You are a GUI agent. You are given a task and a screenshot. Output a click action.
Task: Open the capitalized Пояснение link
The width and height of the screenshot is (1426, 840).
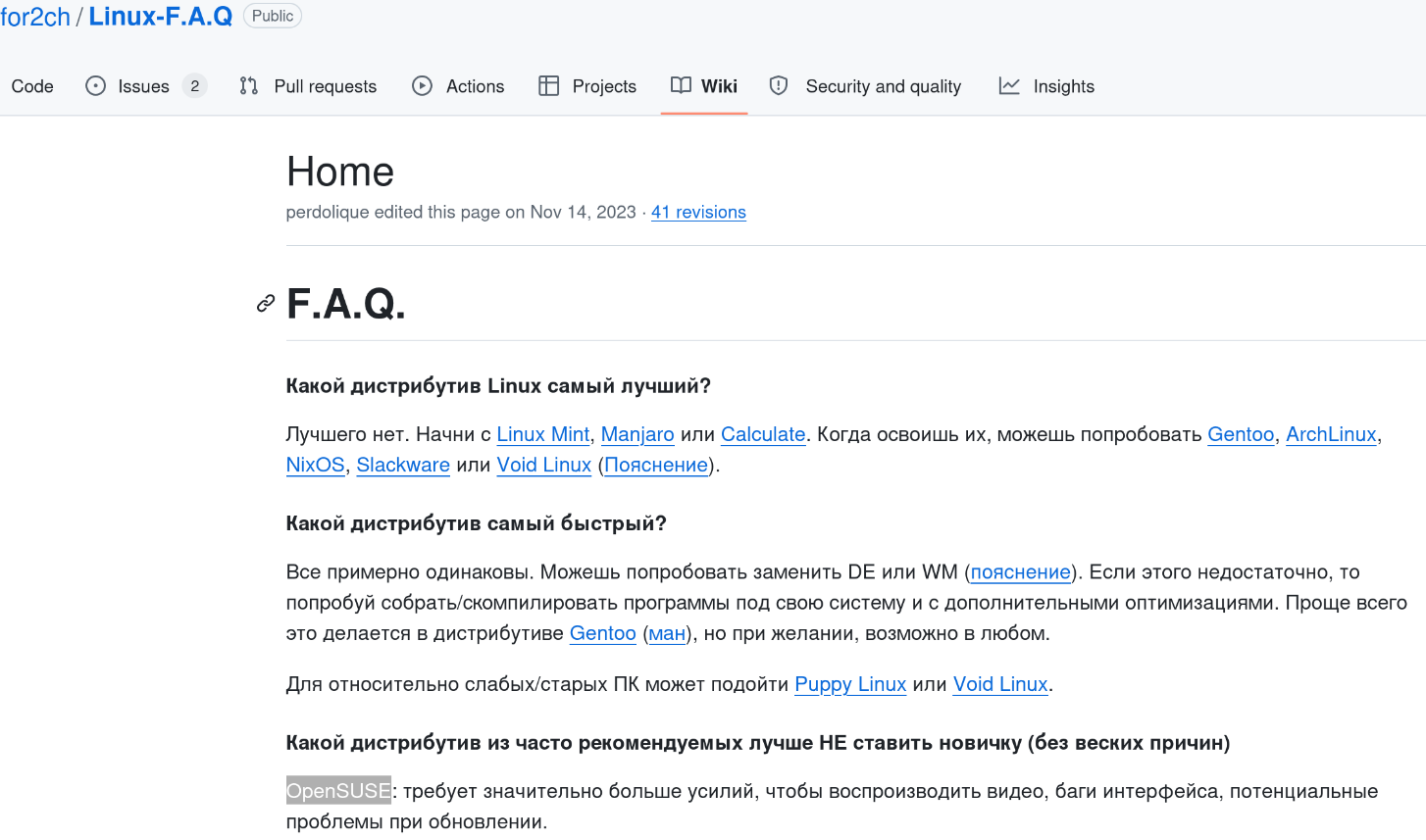(x=656, y=466)
